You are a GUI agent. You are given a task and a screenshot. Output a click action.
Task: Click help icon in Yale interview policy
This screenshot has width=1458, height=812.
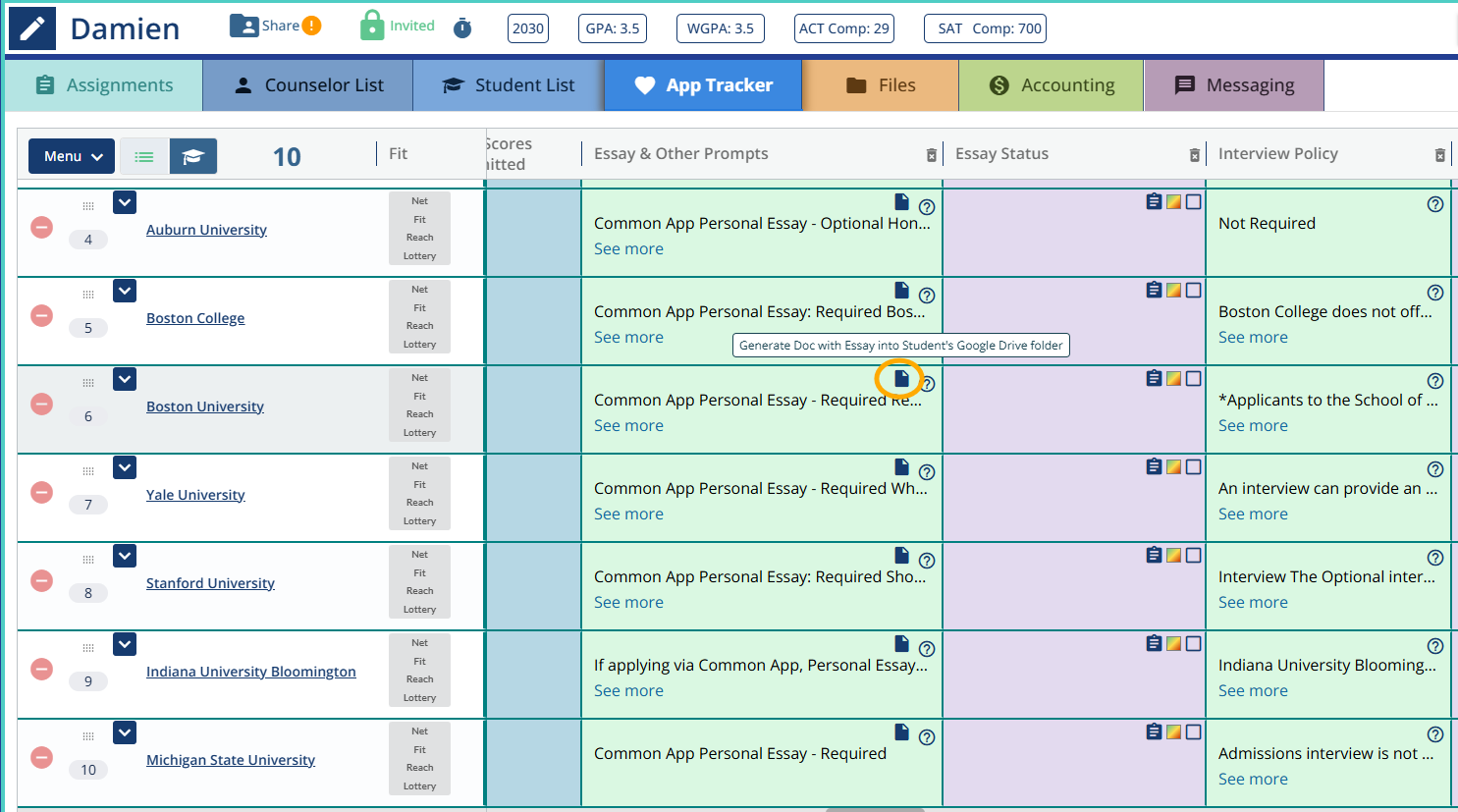(x=1434, y=469)
